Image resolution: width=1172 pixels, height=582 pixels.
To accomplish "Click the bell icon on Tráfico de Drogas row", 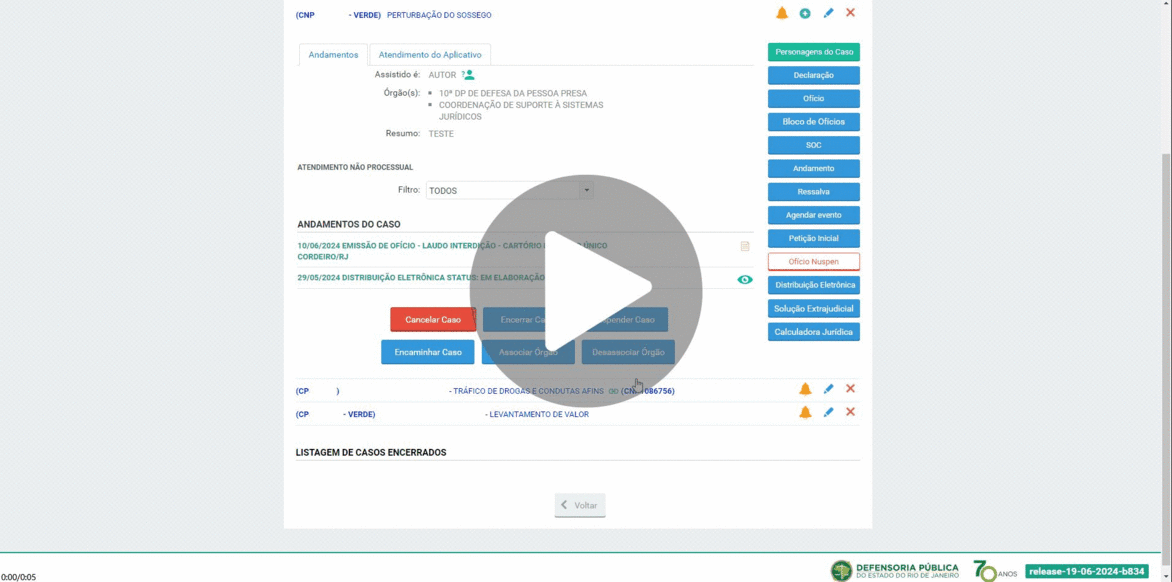I will point(805,389).
